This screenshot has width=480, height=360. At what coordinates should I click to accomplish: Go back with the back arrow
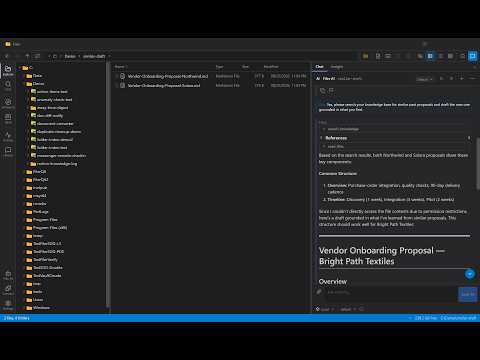tap(7, 56)
